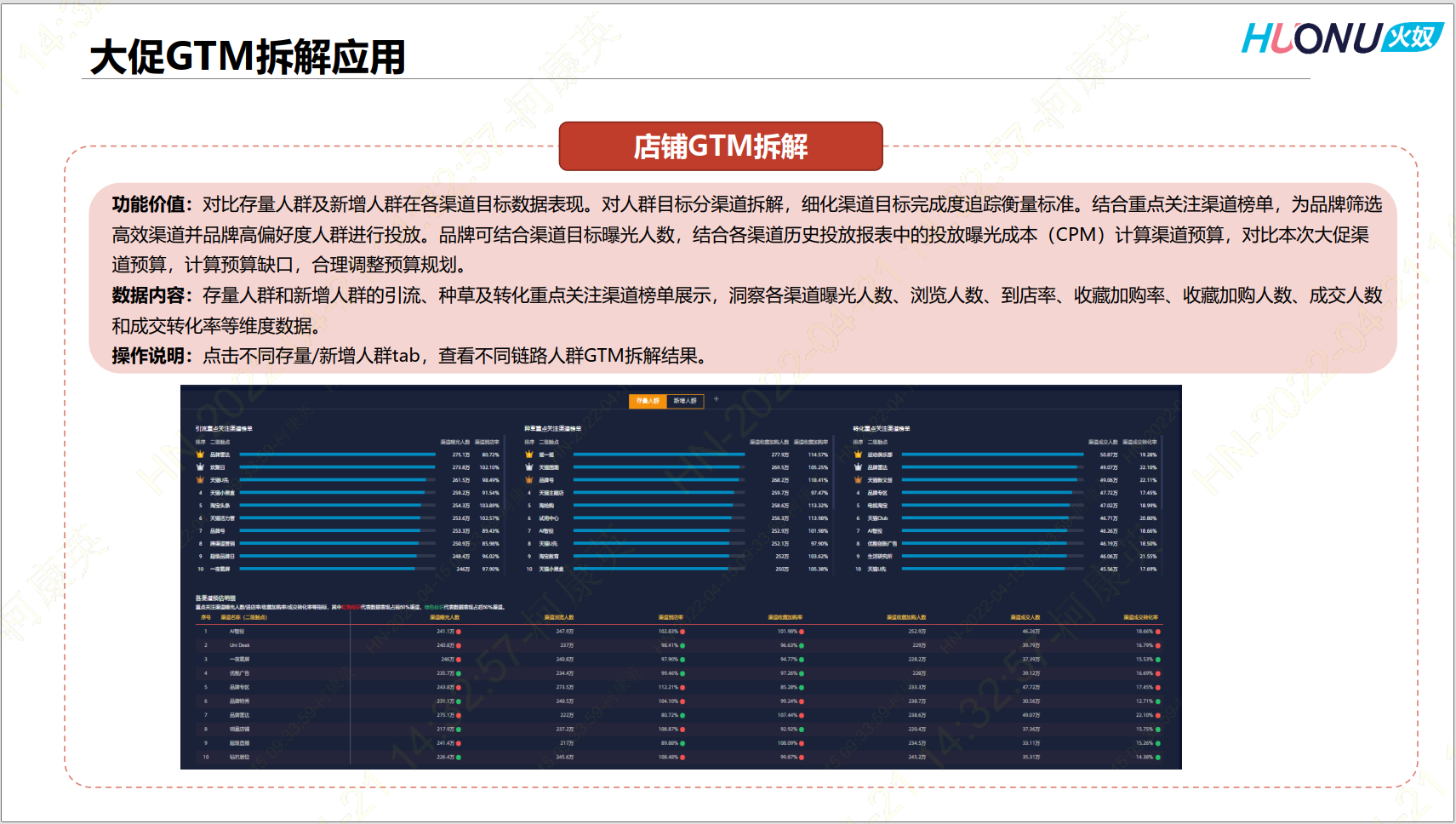Sort table by 渠道浏览人数 column header
This screenshot has width=1456, height=824.
pos(559,617)
